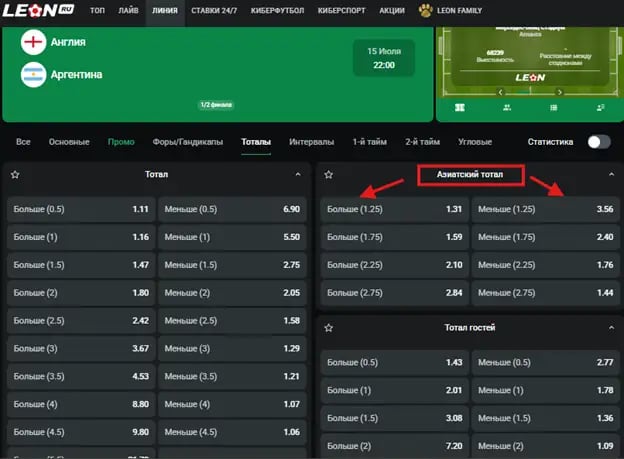Bet Тотал Меньше (3.5) at 1.21

click(232, 376)
